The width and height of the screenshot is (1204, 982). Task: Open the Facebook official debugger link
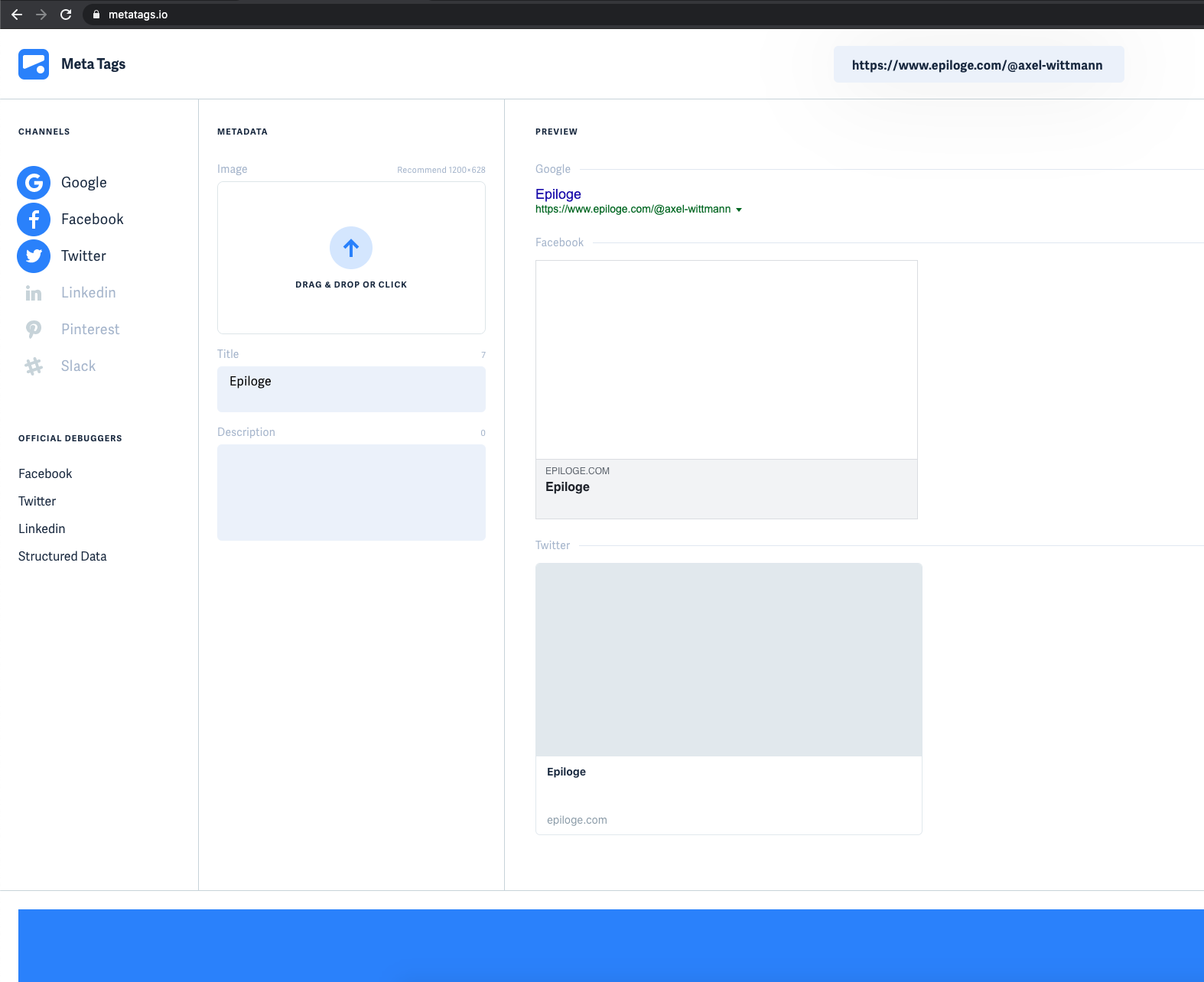pyautogui.click(x=45, y=474)
